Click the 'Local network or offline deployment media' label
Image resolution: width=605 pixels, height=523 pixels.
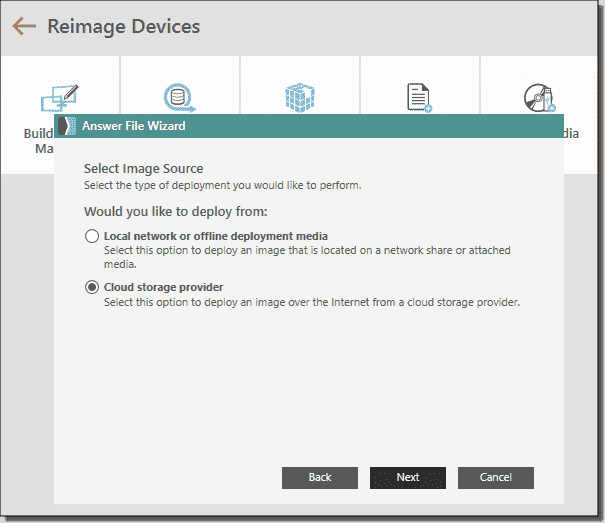[x=216, y=236]
